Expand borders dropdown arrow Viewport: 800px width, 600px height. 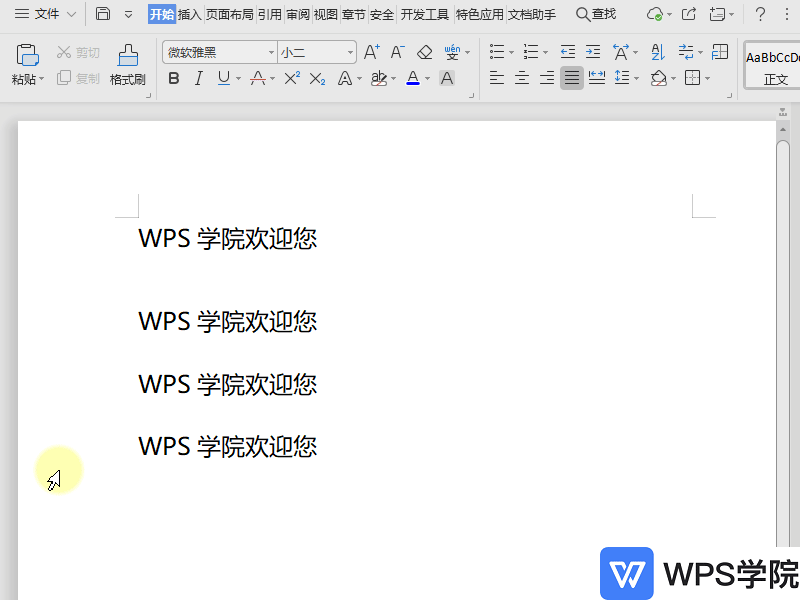(x=707, y=79)
